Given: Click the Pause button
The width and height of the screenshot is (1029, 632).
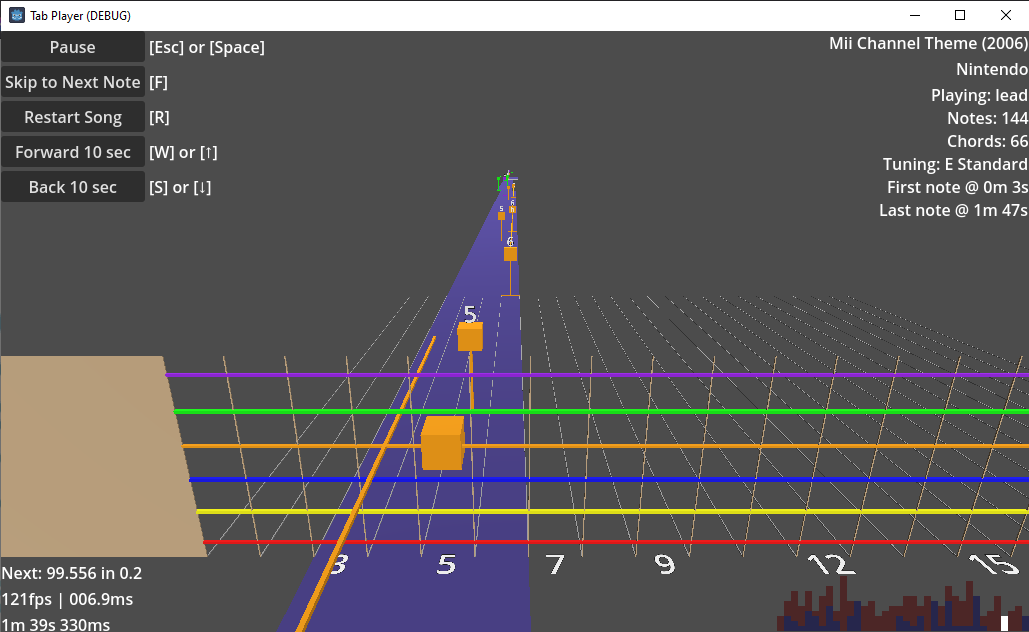Looking at the screenshot, I should tap(73, 47).
